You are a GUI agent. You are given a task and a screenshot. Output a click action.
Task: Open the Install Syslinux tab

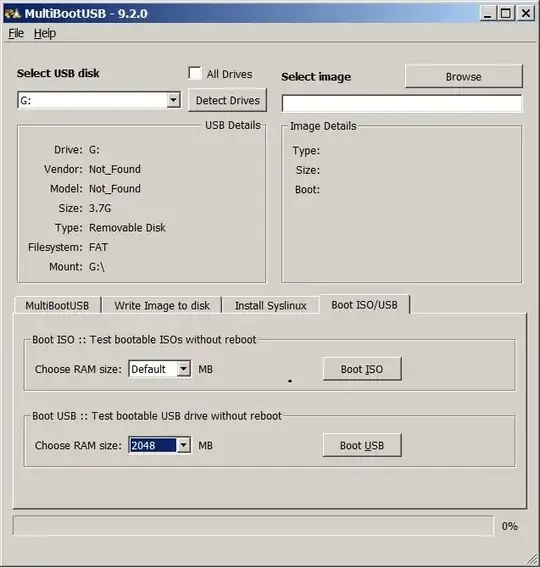[x=271, y=305]
